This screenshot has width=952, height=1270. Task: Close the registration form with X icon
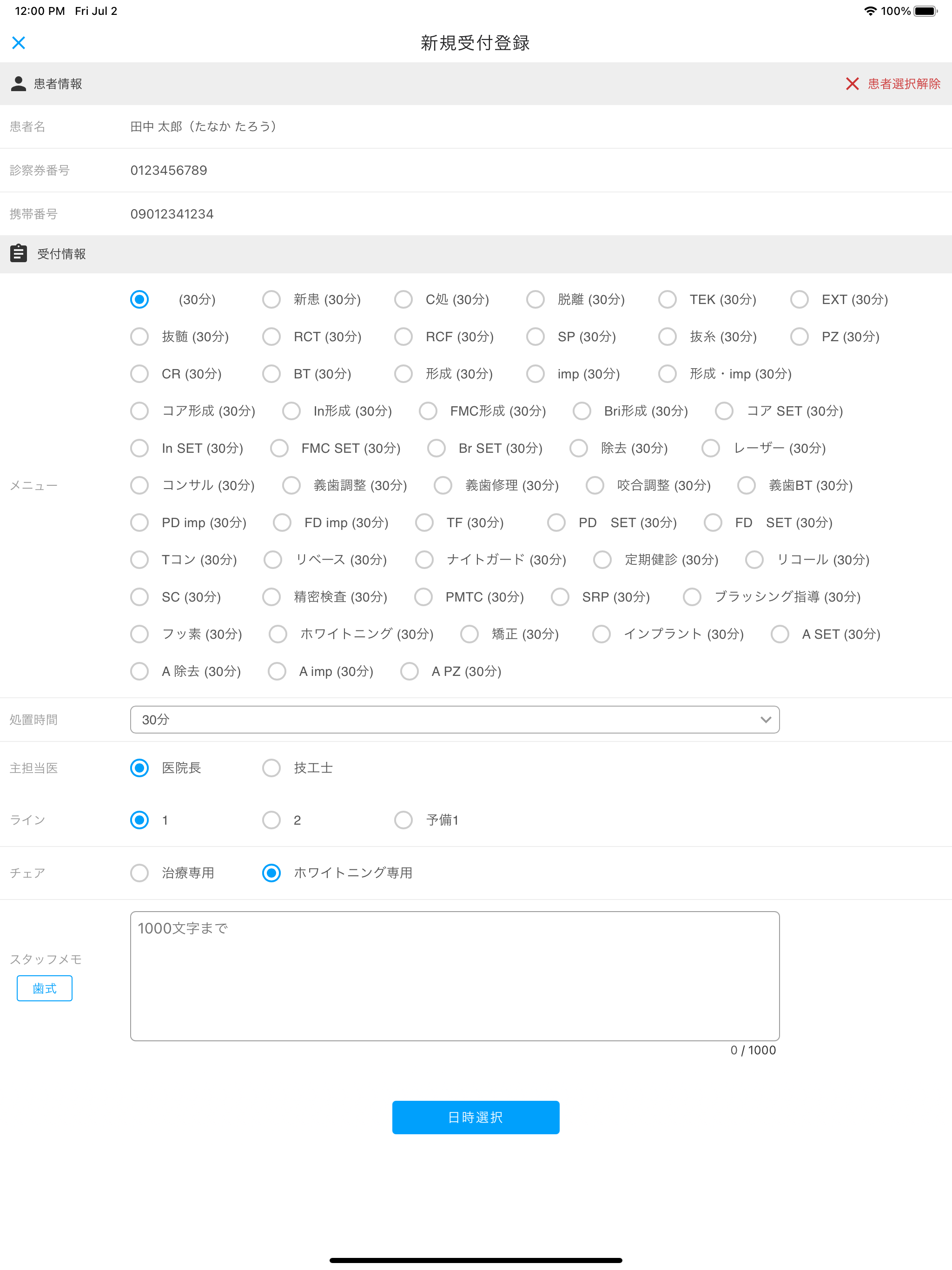tap(19, 43)
